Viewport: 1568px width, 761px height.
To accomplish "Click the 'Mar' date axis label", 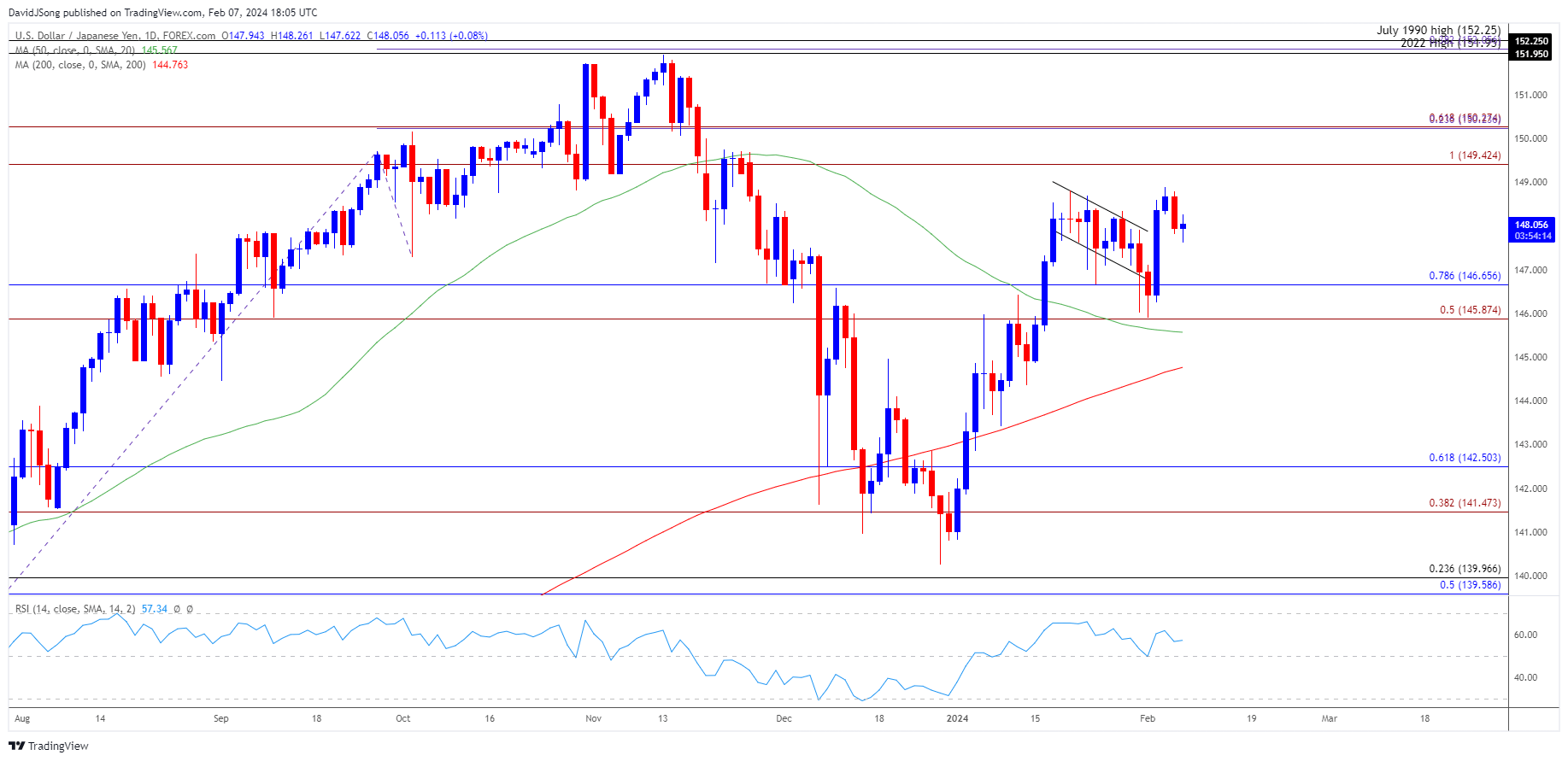I will coord(1330,718).
